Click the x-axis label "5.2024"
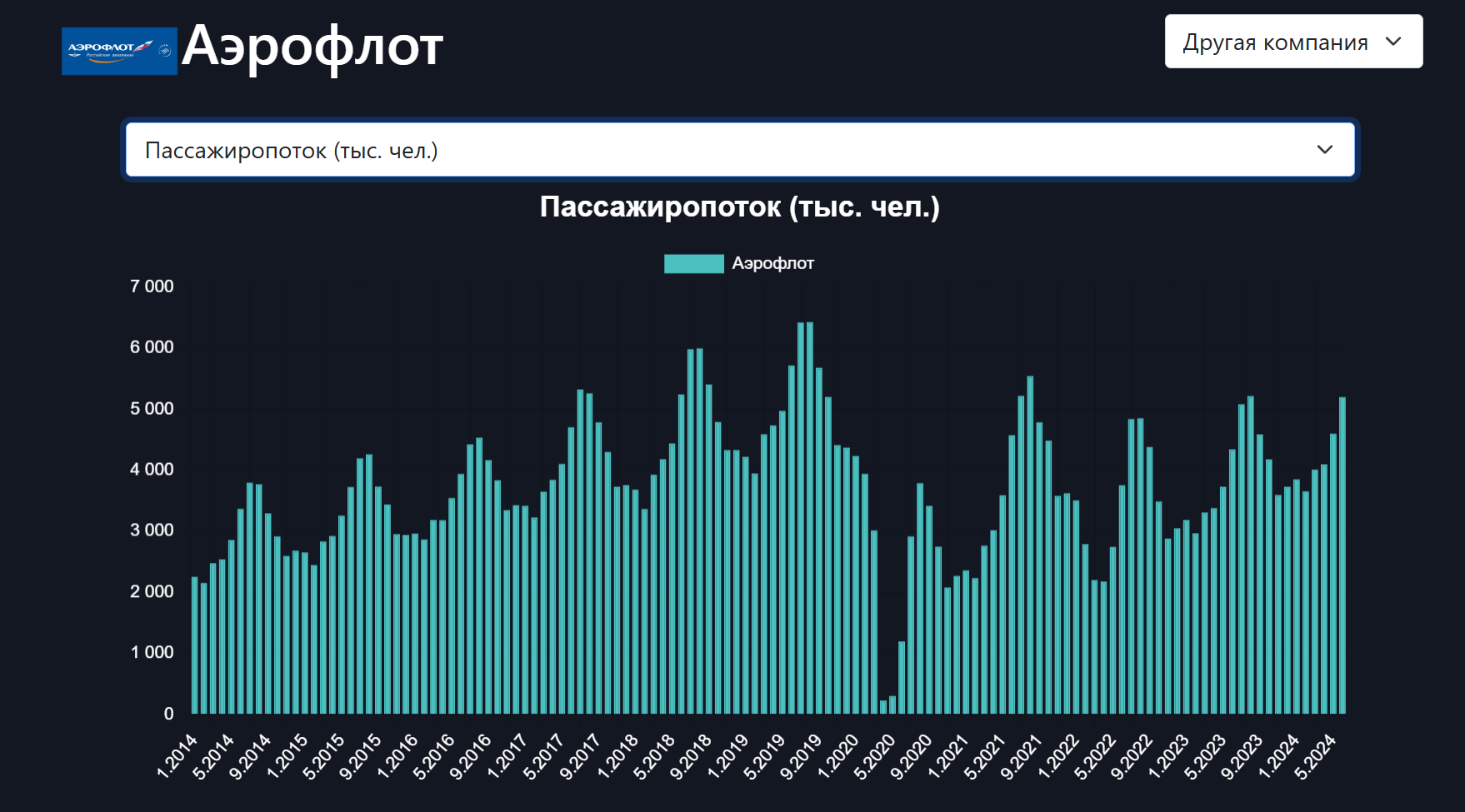The image size is (1465, 812). pyautogui.click(x=1317, y=756)
